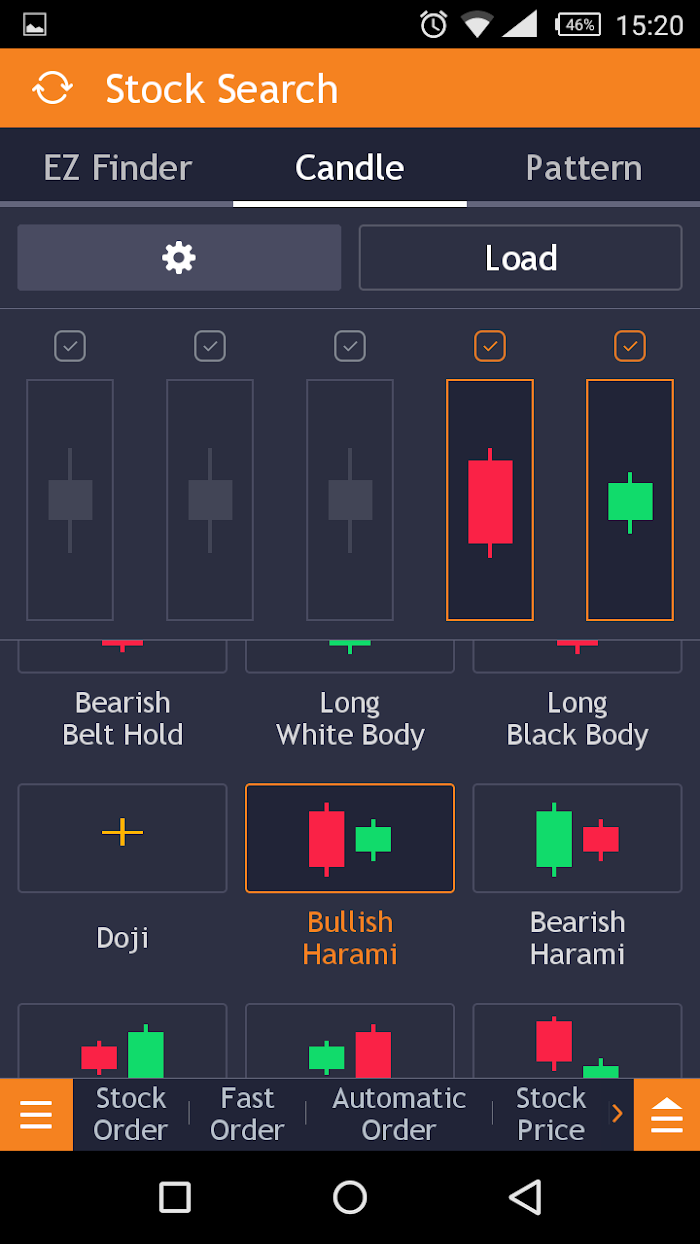
Task: Check the first gray candle slot checkbox
Action: (70, 346)
